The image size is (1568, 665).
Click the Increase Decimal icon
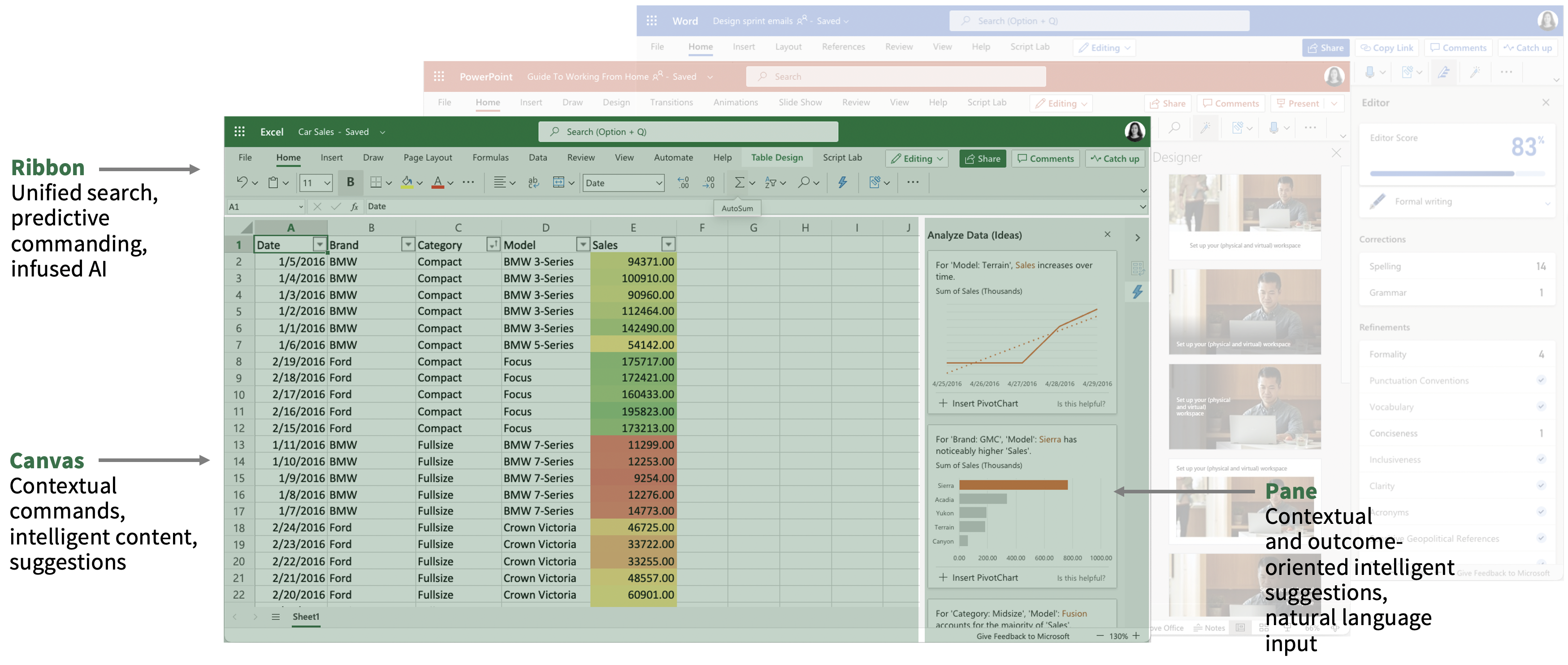pyautogui.click(x=683, y=182)
